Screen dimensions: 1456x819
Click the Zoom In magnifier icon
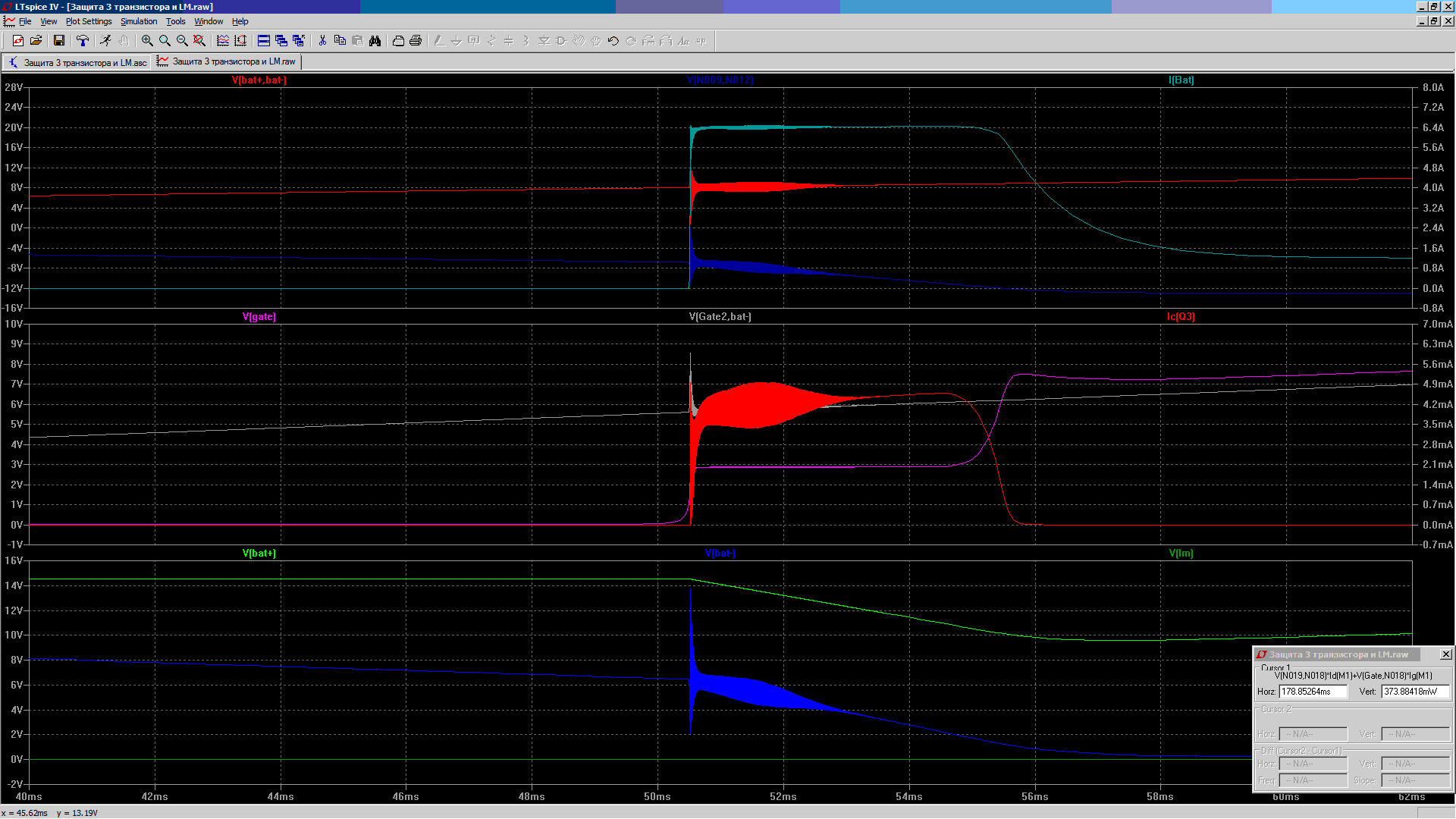coord(147,41)
